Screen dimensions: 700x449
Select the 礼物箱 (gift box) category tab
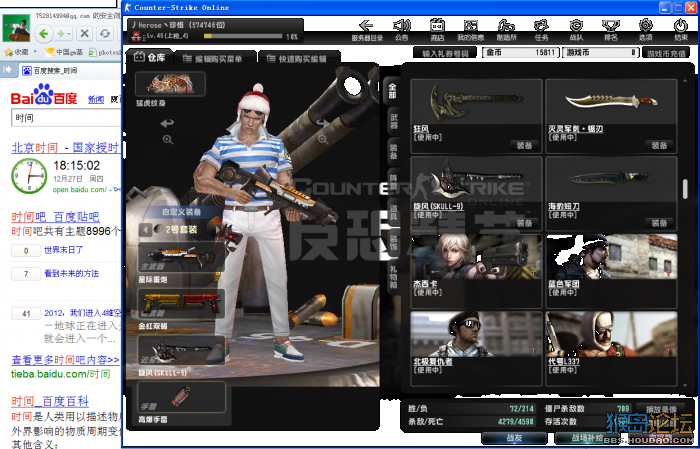[x=393, y=277]
